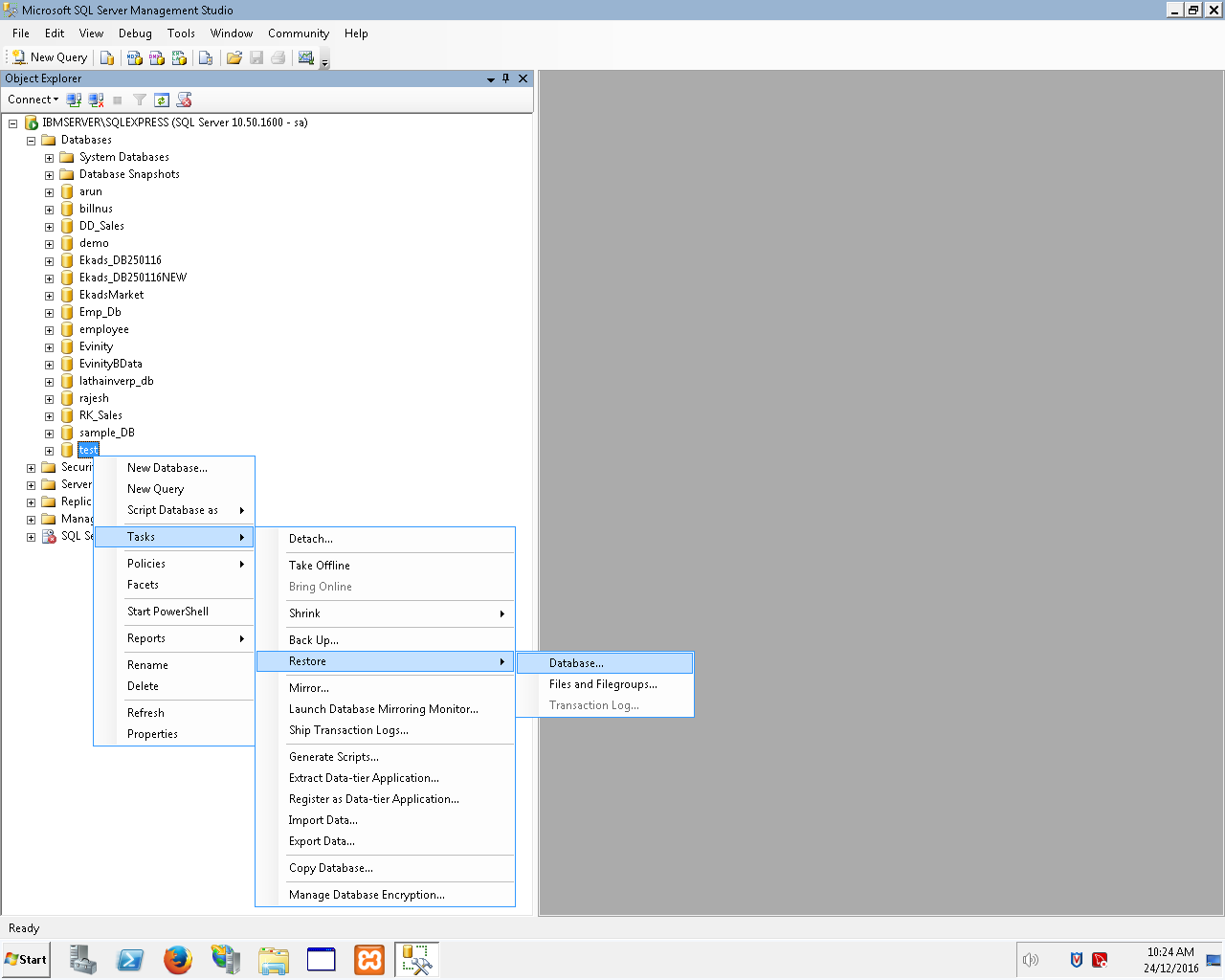This screenshot has width=1225, height=980.
Task: Click Import Data... in Tasks submenu
Action: [386, 820]
